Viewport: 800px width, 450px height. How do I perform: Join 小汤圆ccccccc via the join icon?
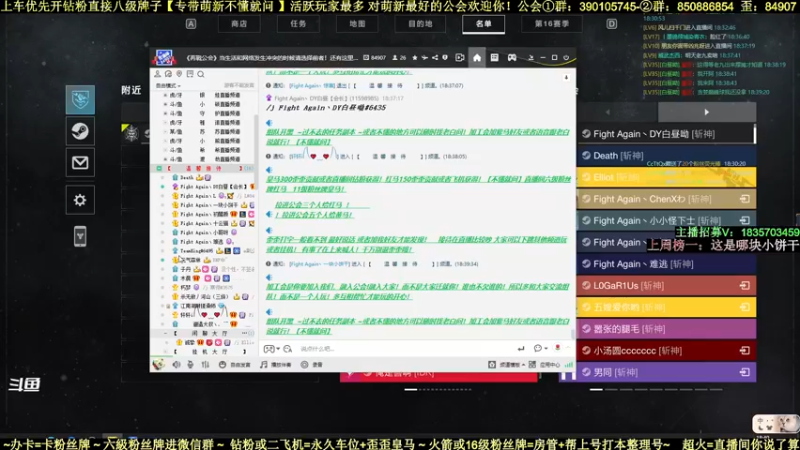pos(745,351)
